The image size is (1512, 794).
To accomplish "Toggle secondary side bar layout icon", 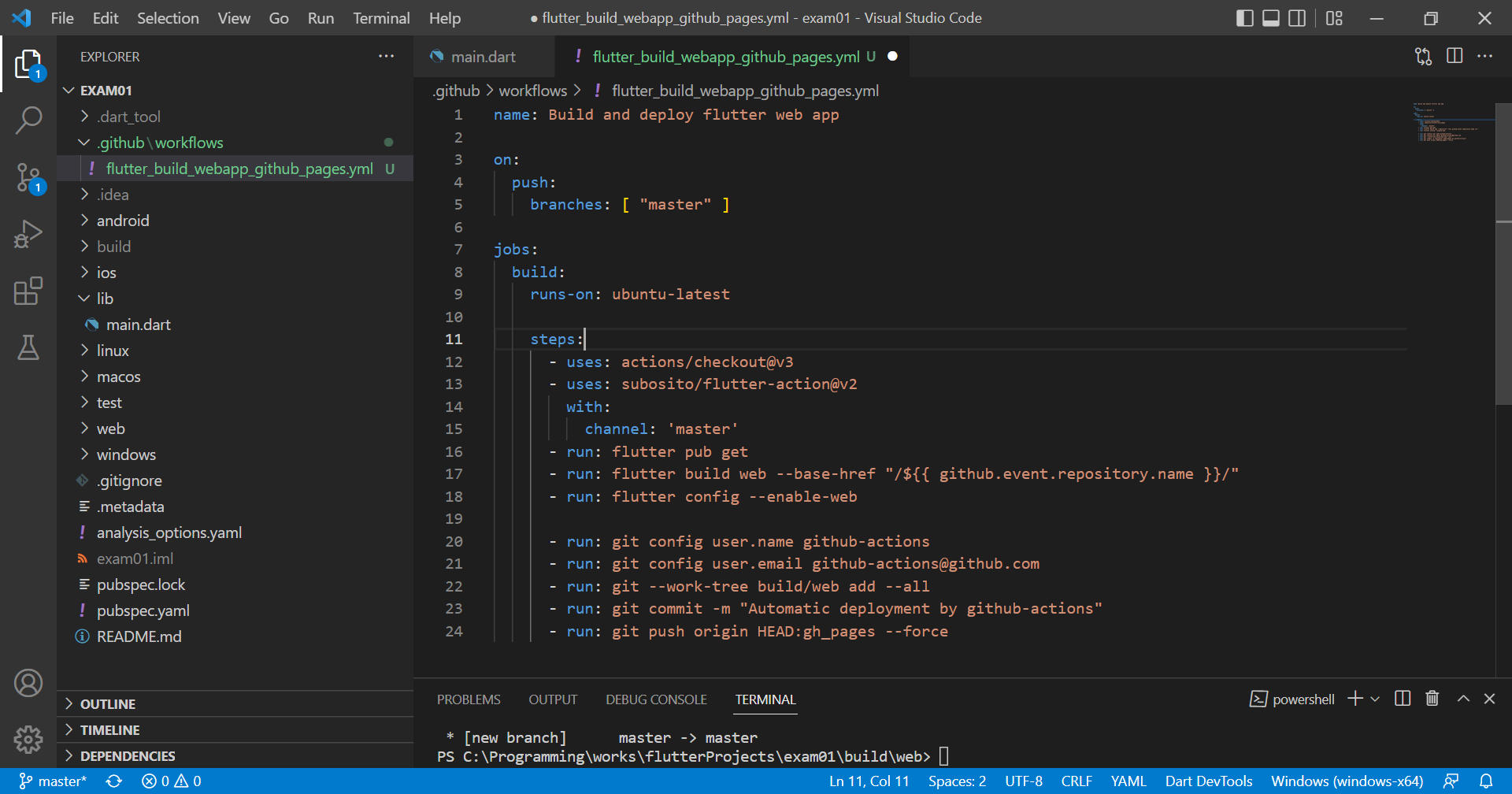I will [1297, 18].
